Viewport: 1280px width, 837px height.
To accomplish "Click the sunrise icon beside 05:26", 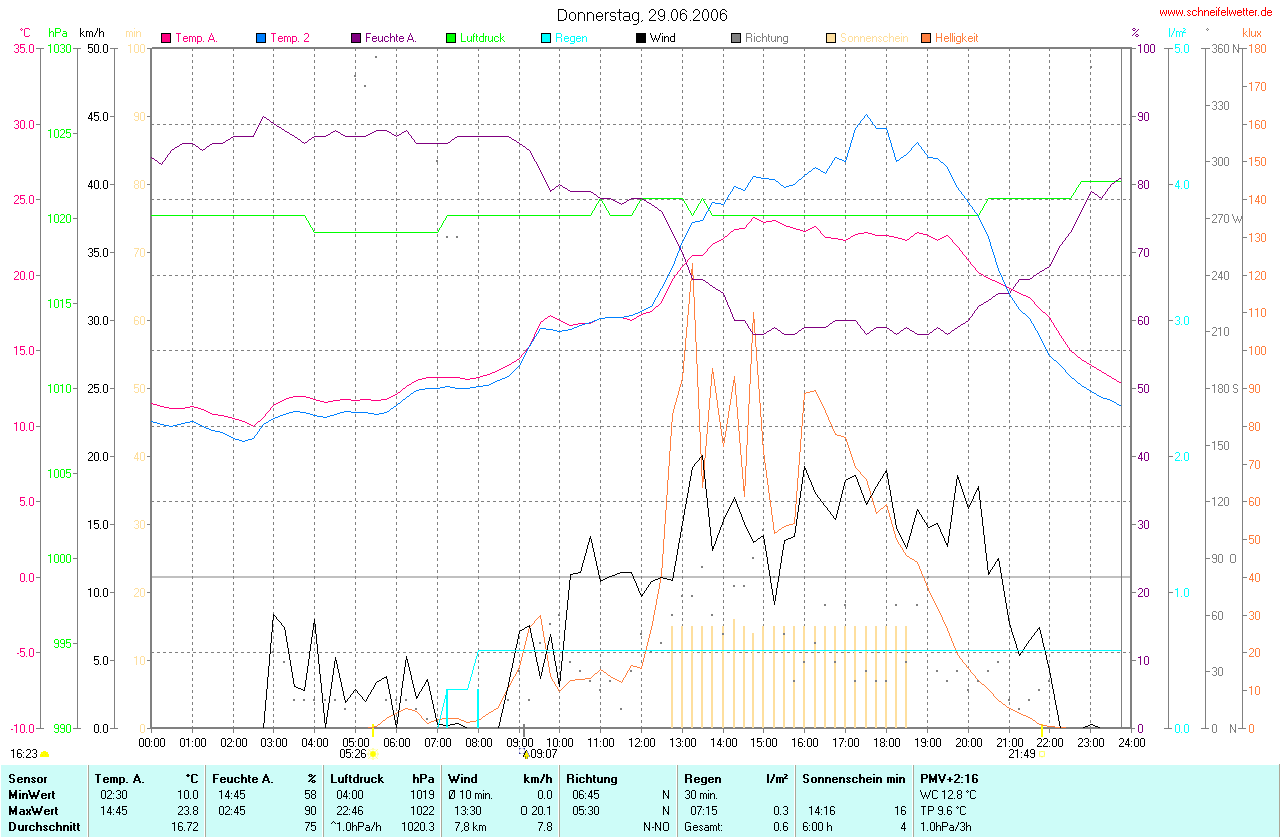I will click(x=372, y=754).
